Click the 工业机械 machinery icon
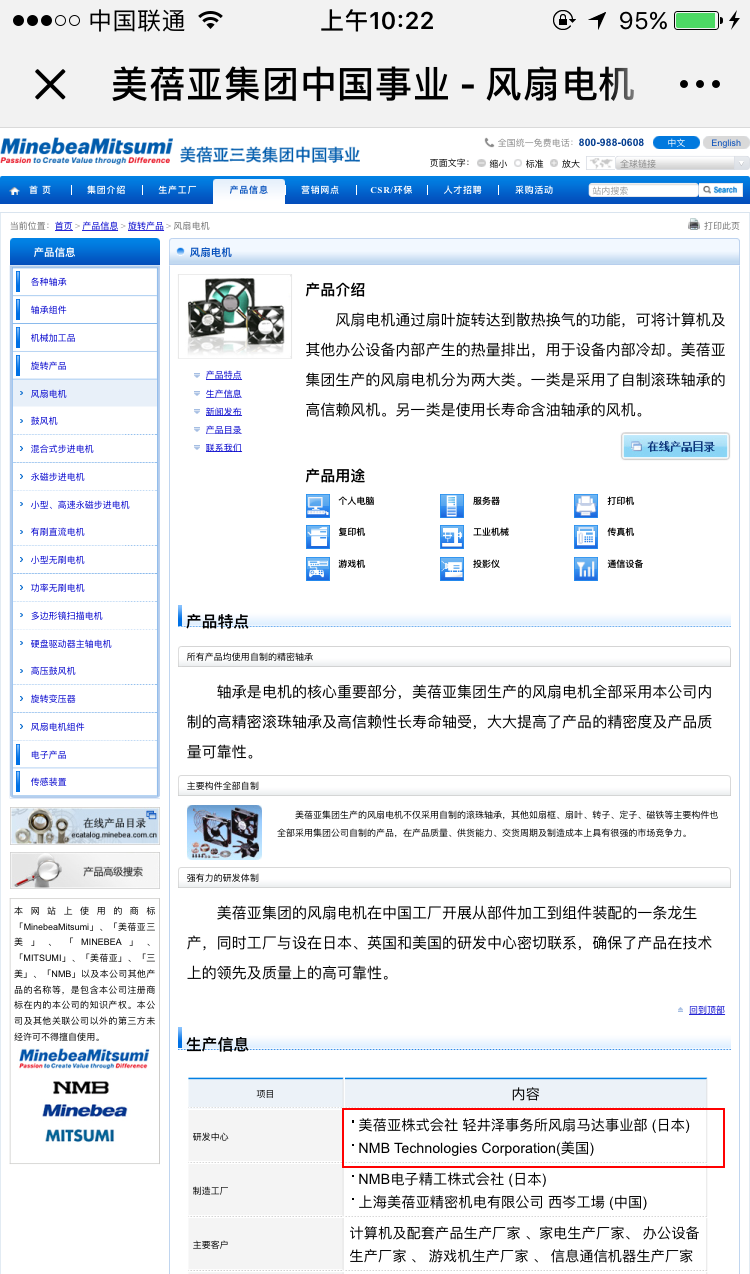The image size is (750, 1274). point(452,536)
